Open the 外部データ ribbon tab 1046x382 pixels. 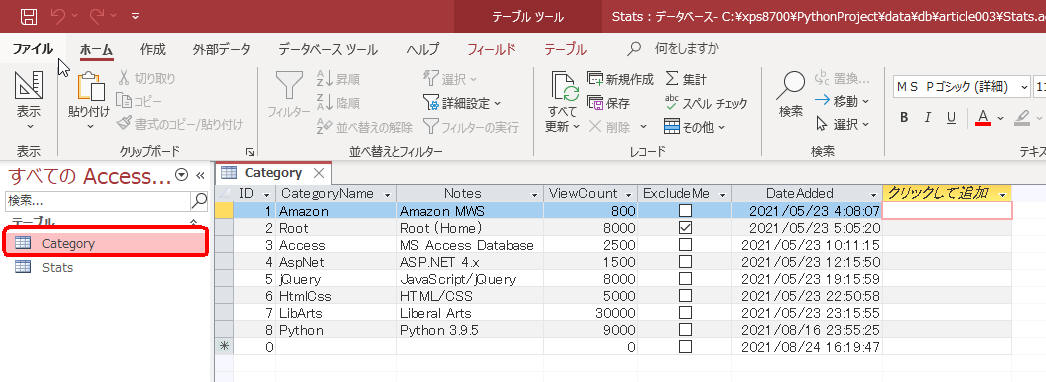[221, 49]
